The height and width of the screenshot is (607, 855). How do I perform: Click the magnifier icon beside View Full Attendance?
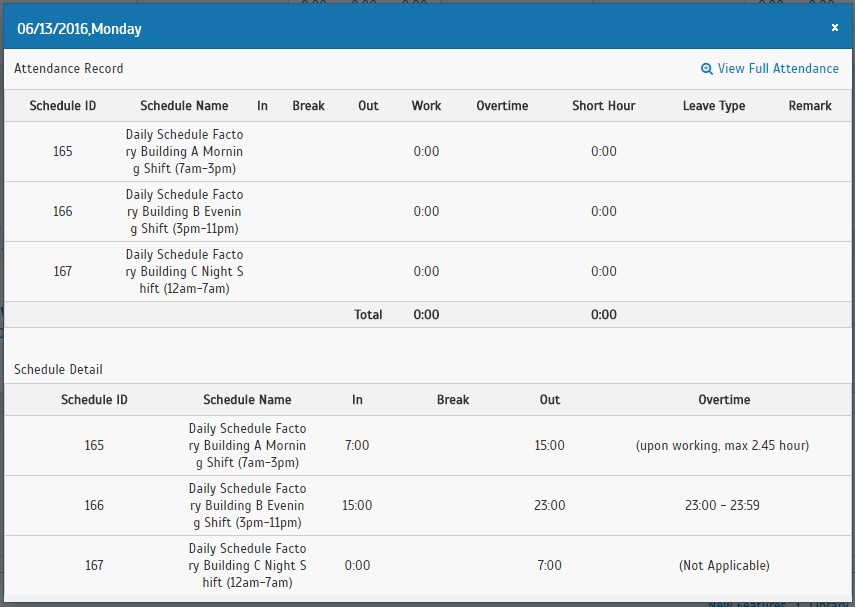point(707,69)
